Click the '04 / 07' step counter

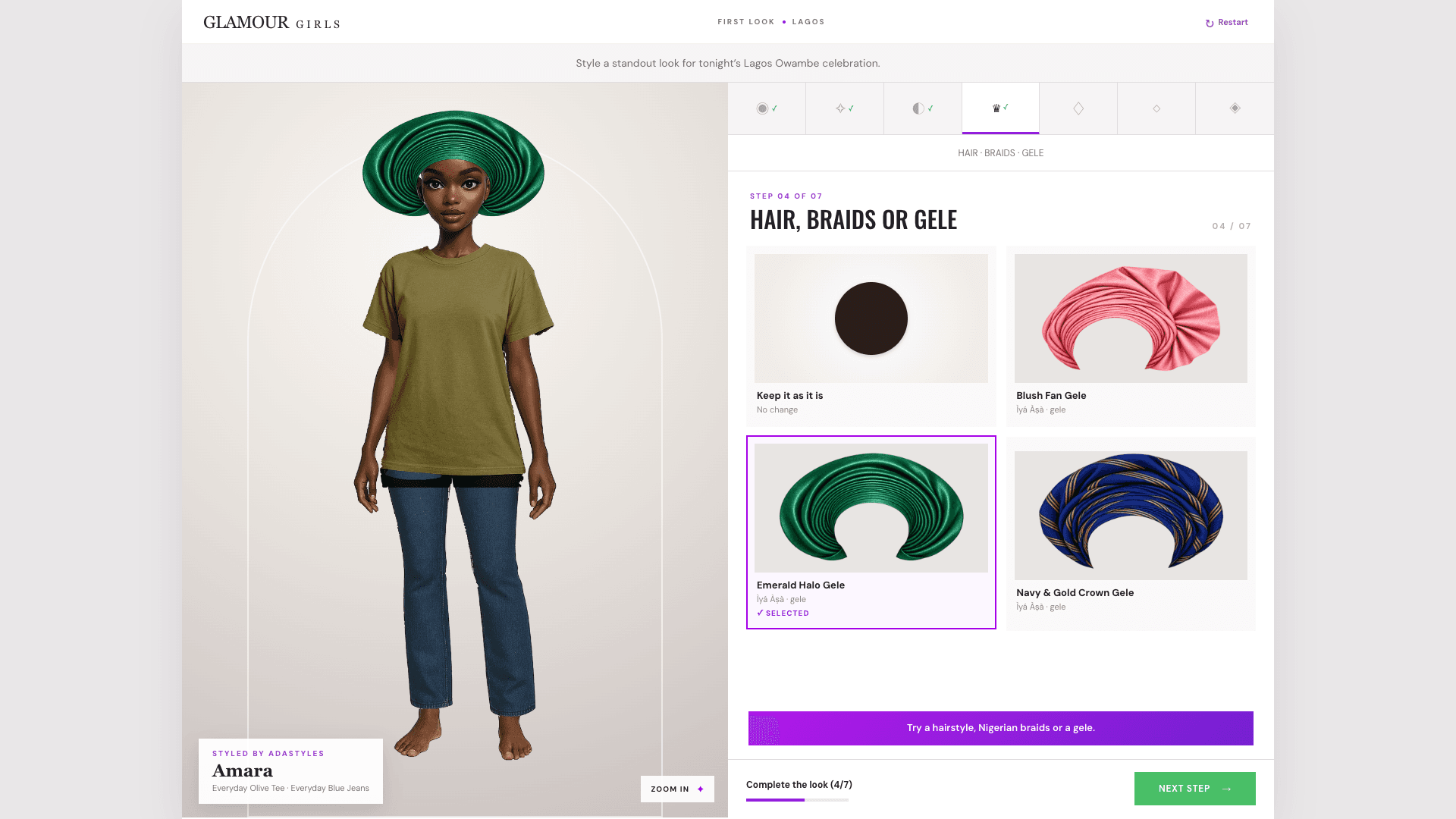1232,226
